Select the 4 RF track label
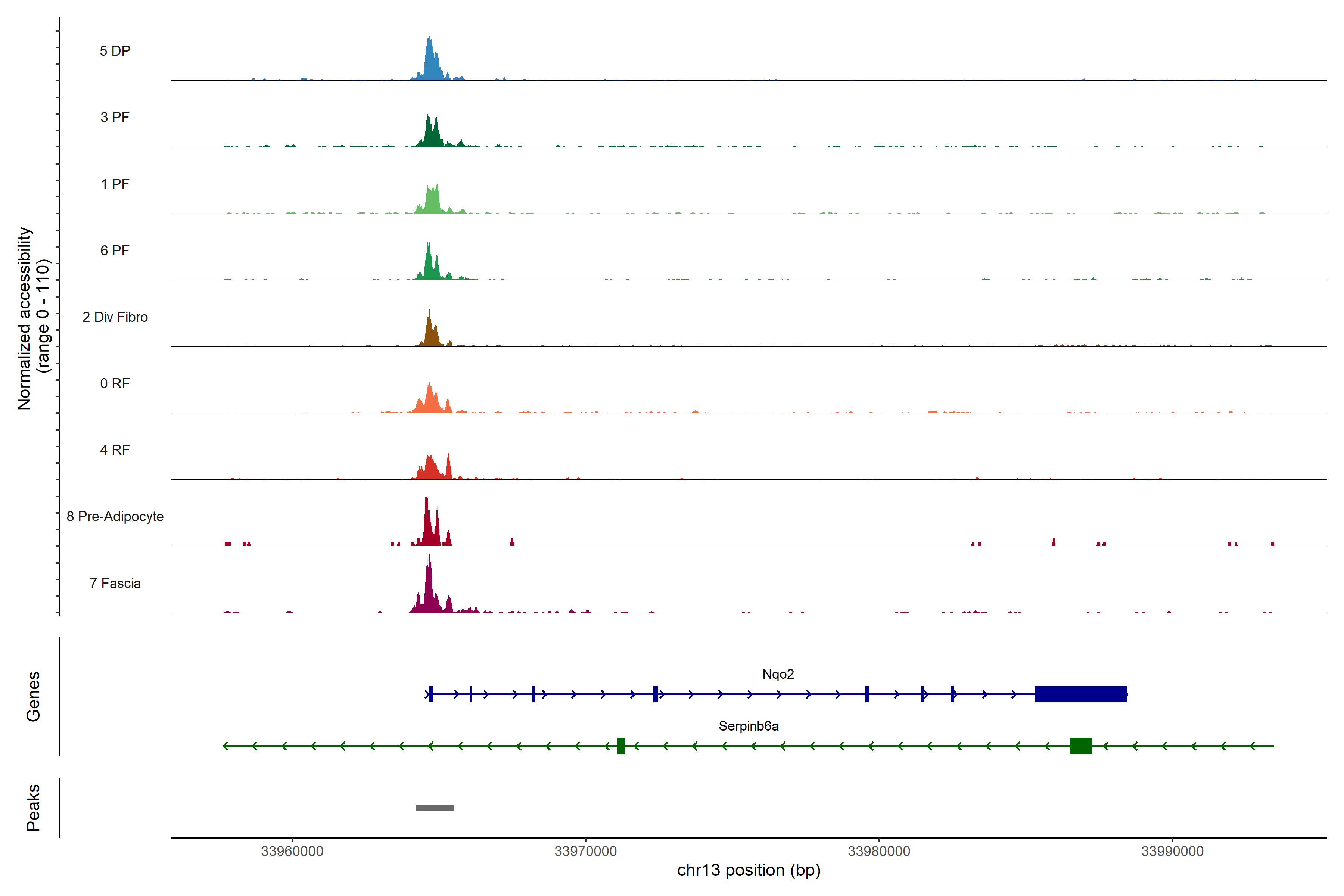Screen dimensions: 1344x896 pos(115,450)
